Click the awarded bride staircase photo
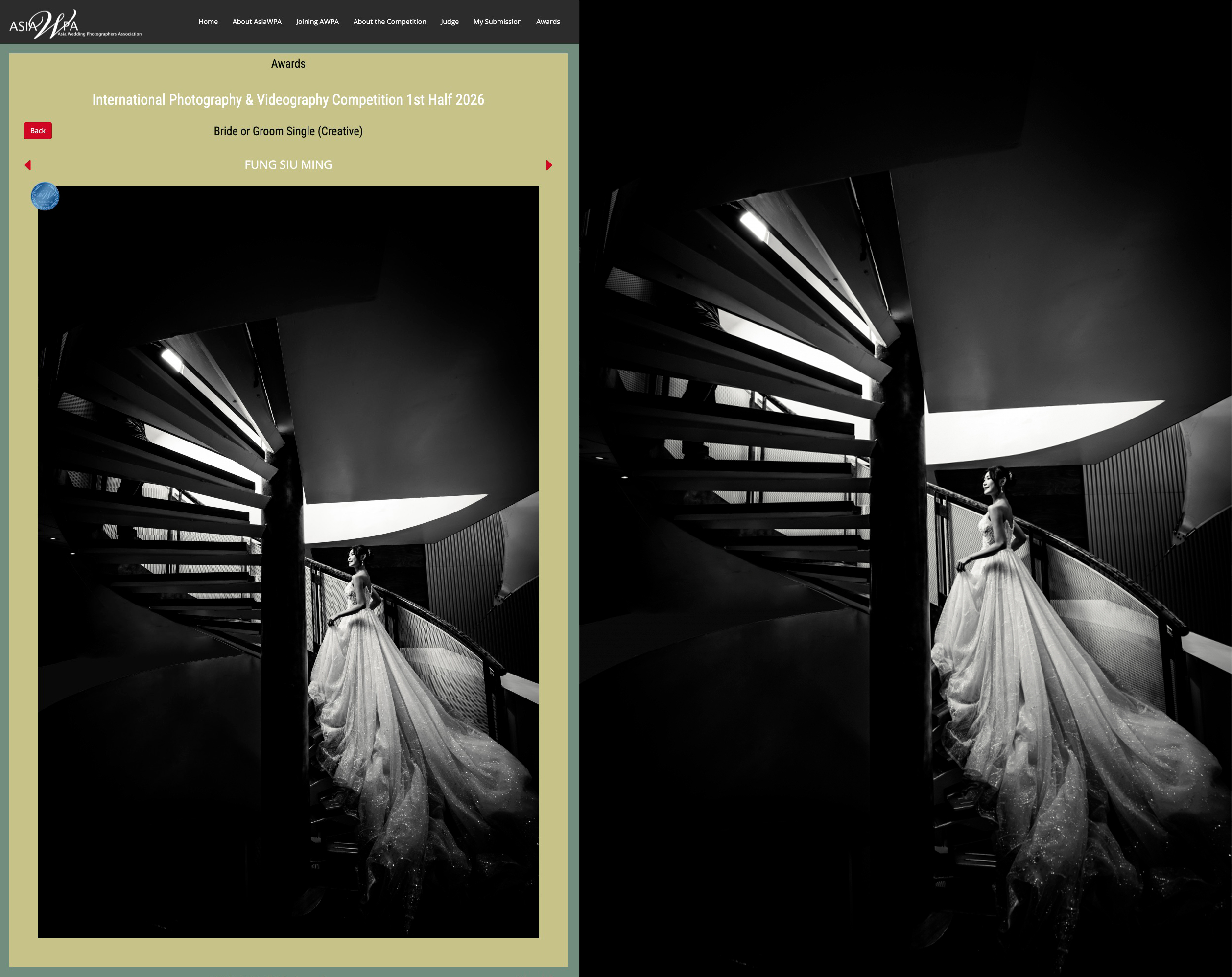Image resolution: width=1232 pixels, height=977 pixels. point(288,561)
